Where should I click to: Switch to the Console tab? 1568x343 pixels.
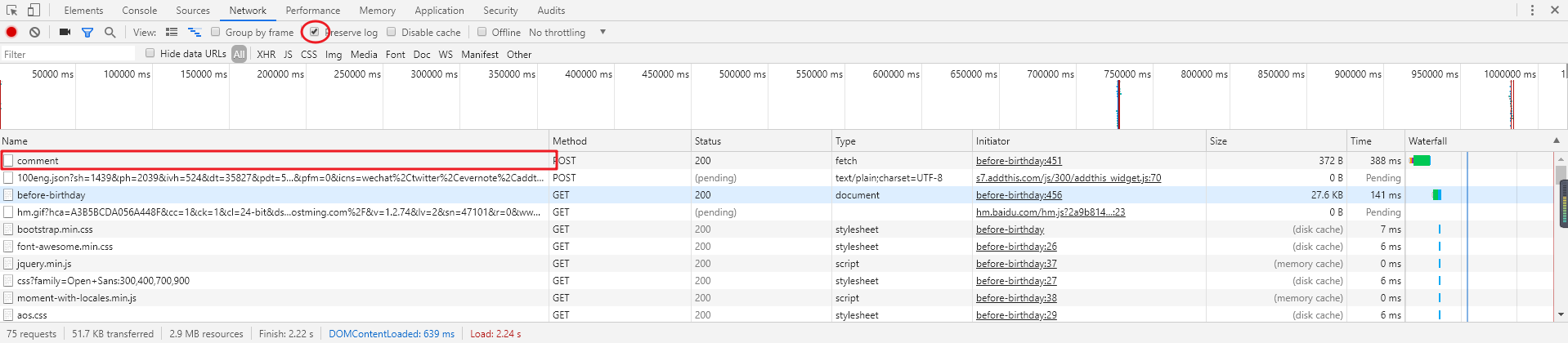tap(140, 11)
